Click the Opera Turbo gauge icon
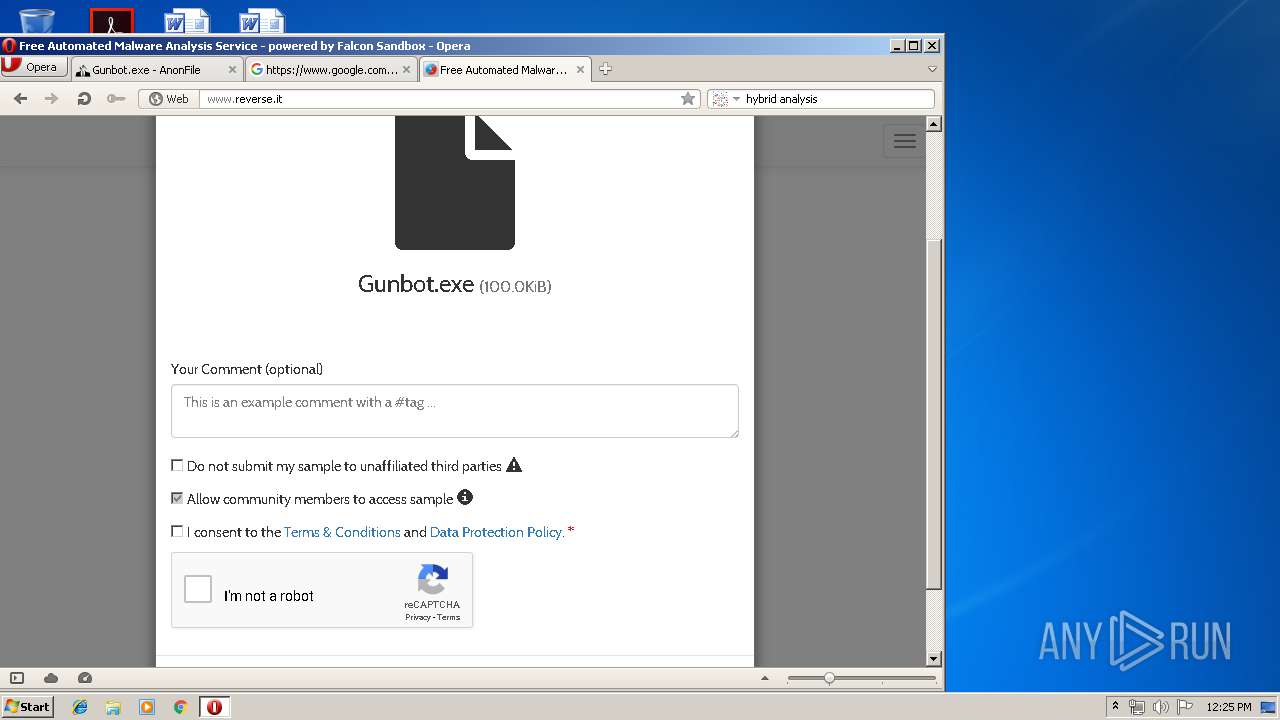Image resolution: width=1280 pixels, height=720 pixels. (85, 678)
